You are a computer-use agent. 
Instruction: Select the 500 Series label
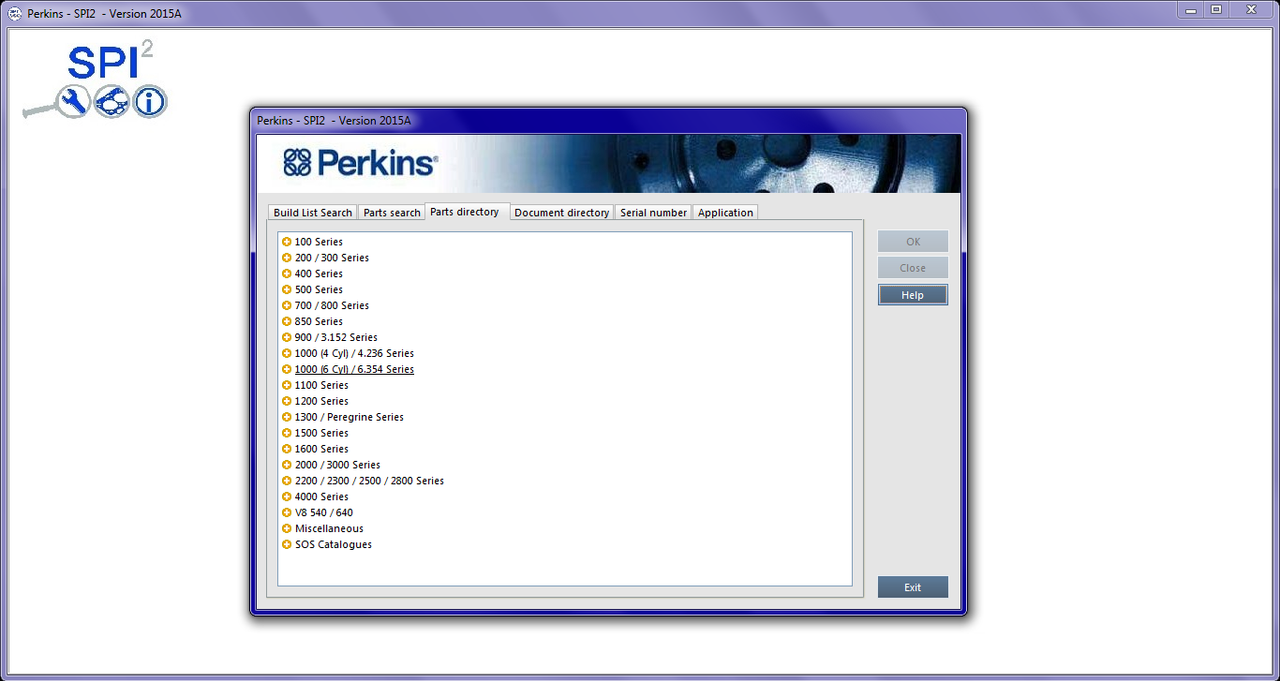click(319, 290)
